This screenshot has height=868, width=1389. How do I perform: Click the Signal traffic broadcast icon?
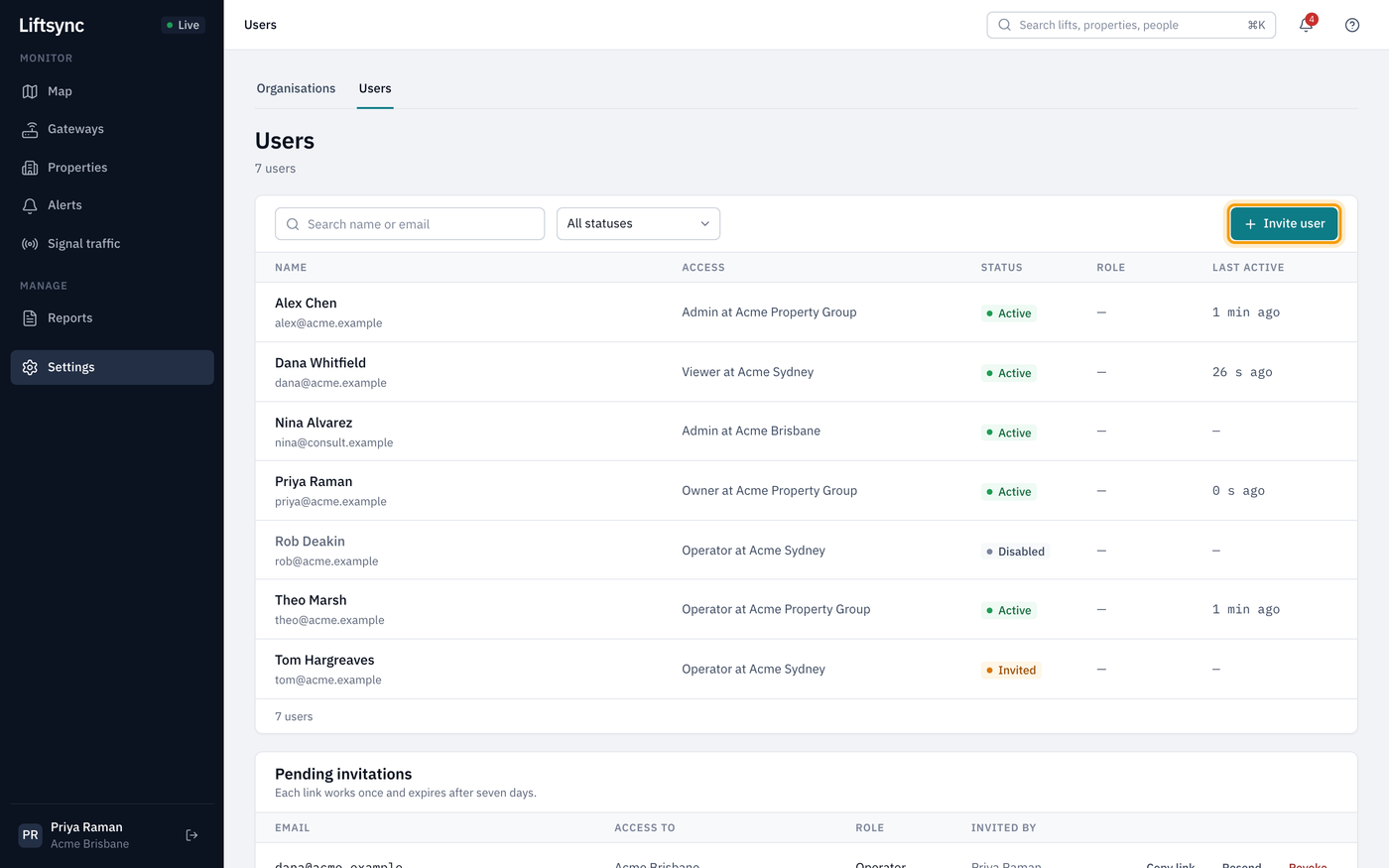[x=30, y=244]
